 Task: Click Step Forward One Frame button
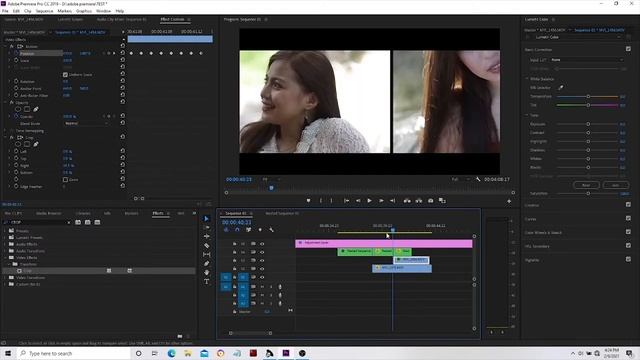pos(381,200)
